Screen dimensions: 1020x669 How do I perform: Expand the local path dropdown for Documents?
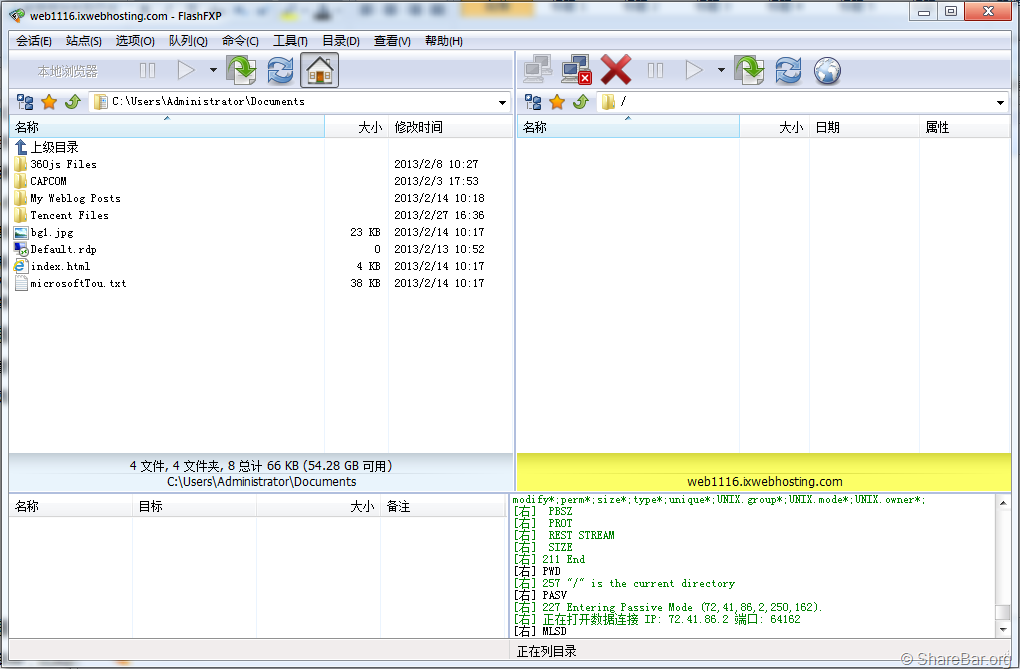[502, 102]
